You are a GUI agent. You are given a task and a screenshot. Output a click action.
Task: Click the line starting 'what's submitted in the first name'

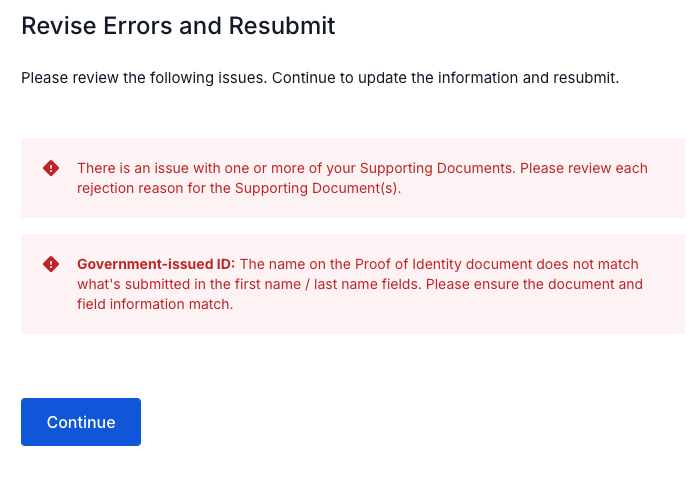(359, 284)
